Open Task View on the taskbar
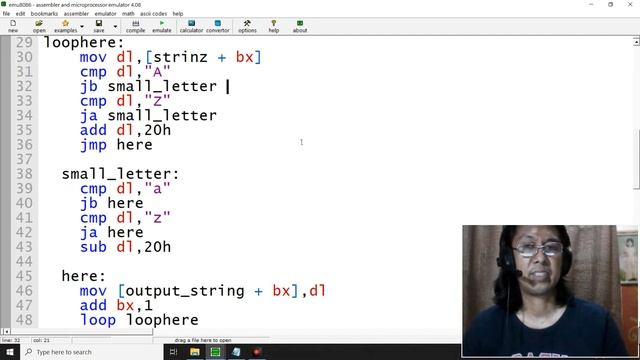The height and width of the screenshot is (360, 640). pos(173,352)
